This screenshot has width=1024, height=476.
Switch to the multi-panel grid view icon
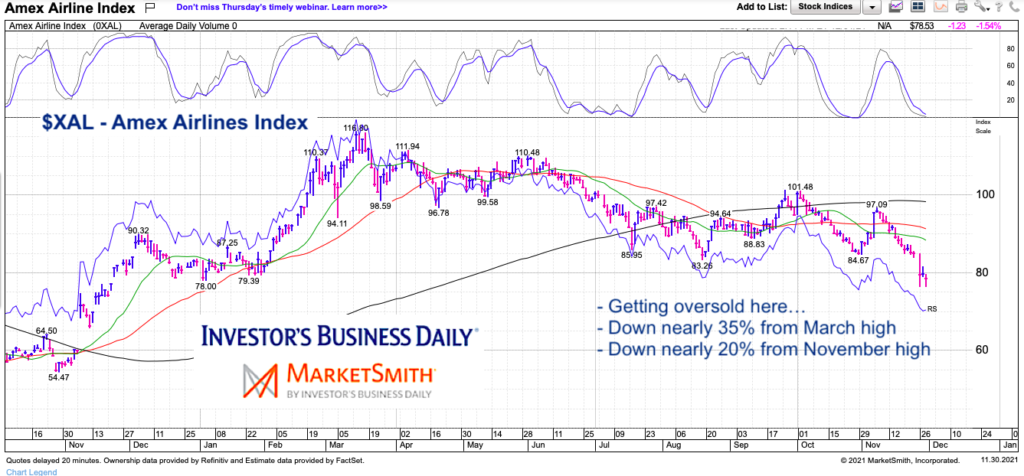(917, 7)
